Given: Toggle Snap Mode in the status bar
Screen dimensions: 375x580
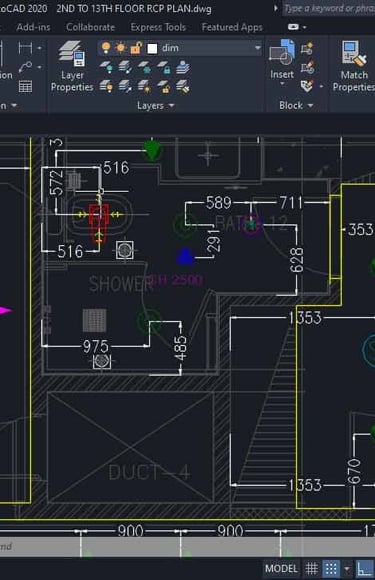Looking at the screenshot, I should pyautogui.click(x=331, y=568).
